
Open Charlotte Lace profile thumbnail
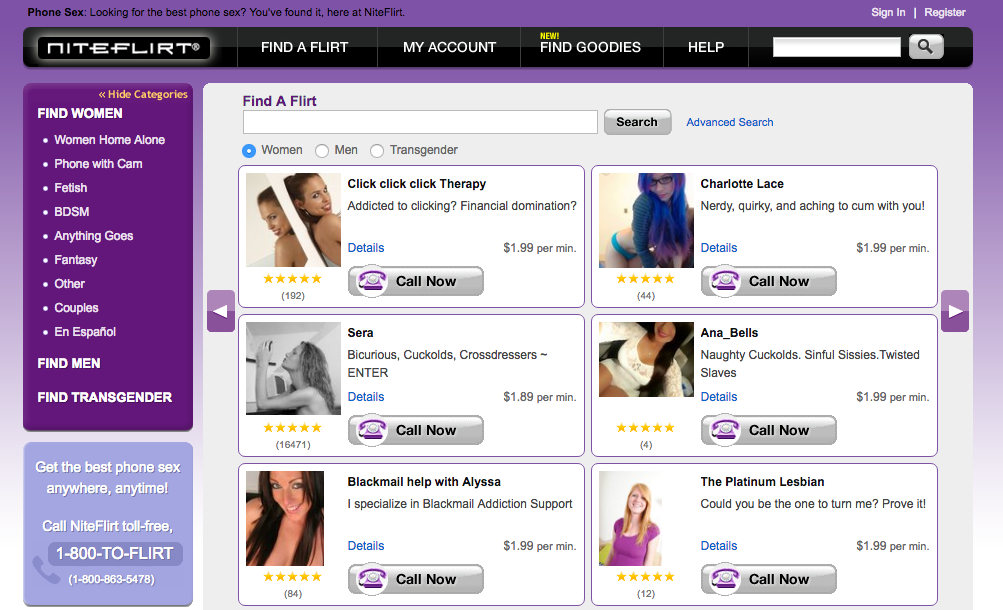pos(646,220)
